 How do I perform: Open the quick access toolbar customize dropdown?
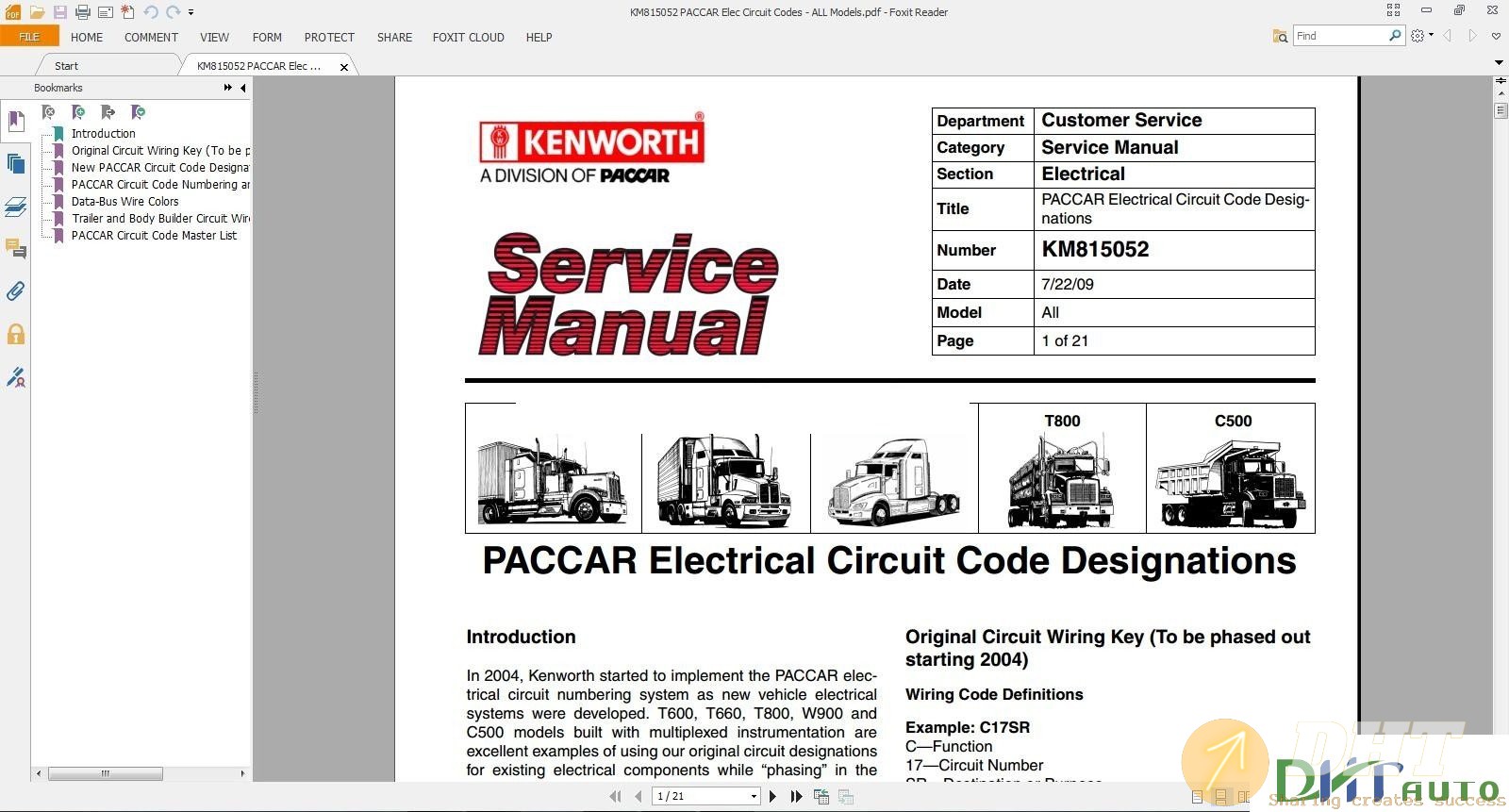191,13
